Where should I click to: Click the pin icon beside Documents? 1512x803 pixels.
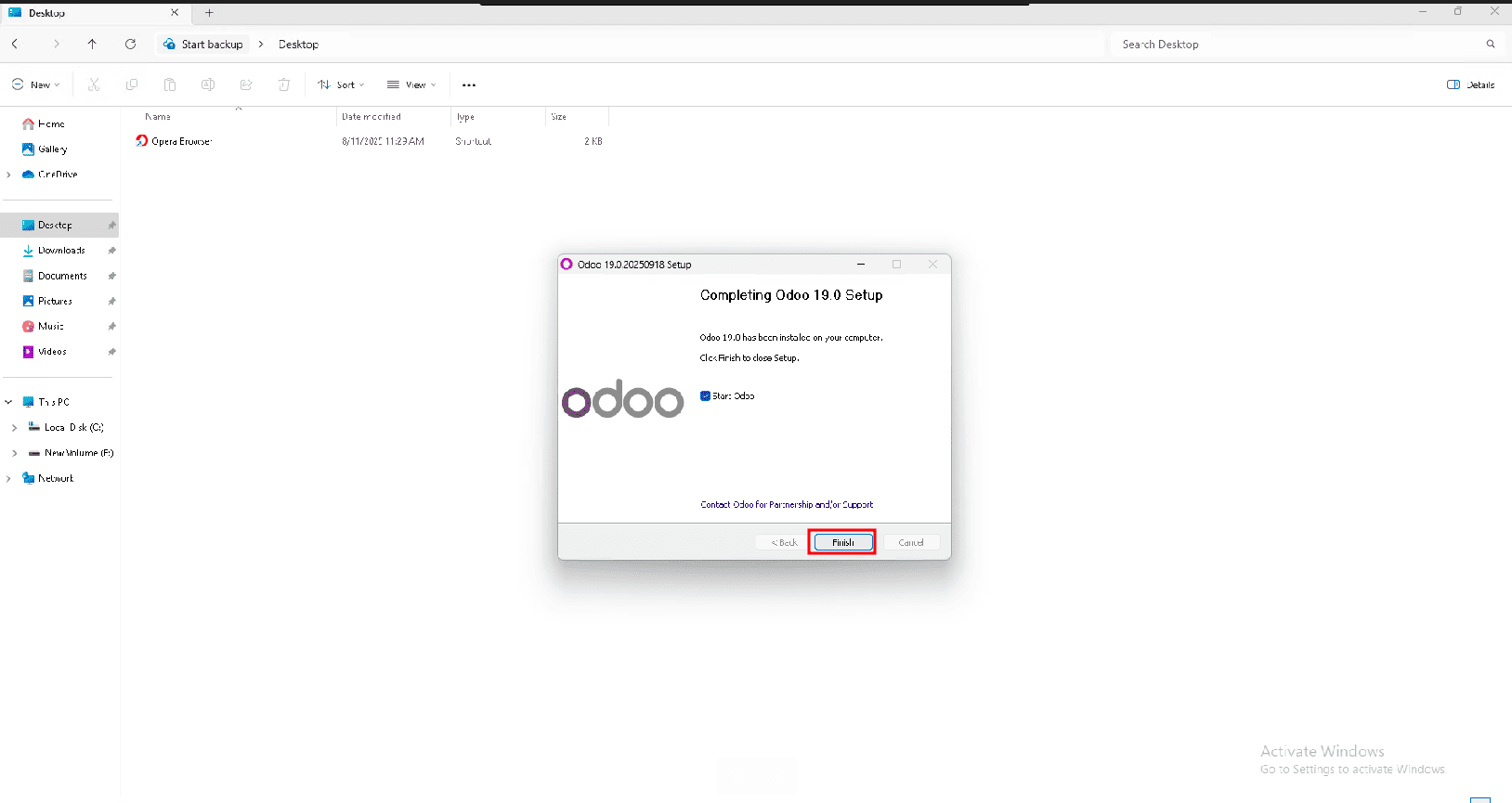pos(111,276)
